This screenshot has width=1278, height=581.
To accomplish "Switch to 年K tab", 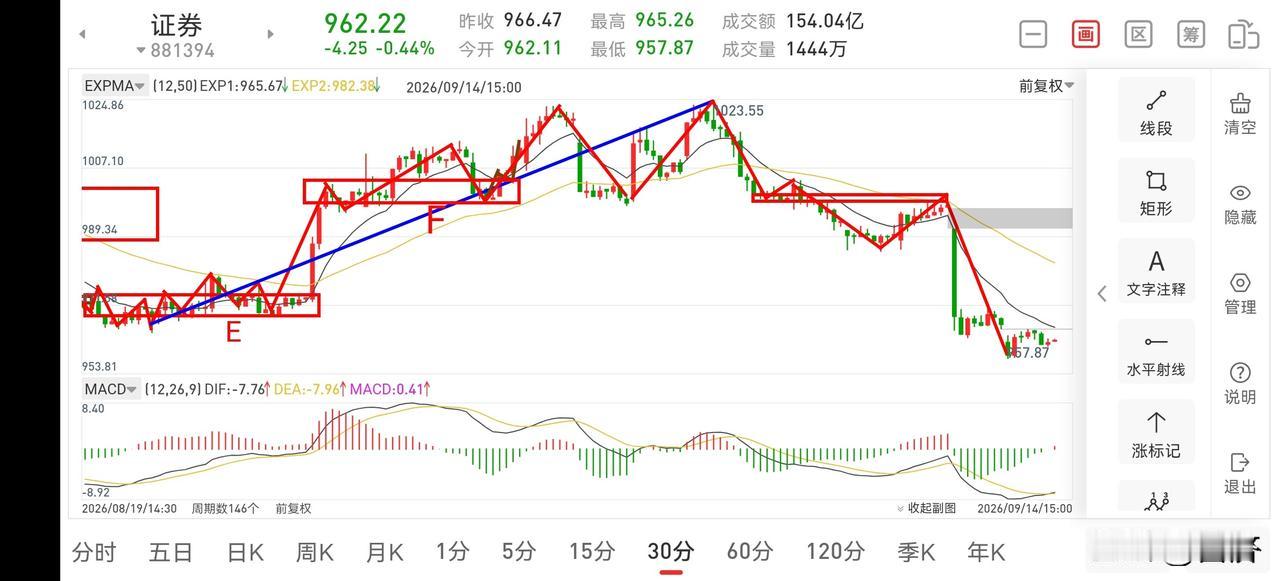I will coord(985,551).
